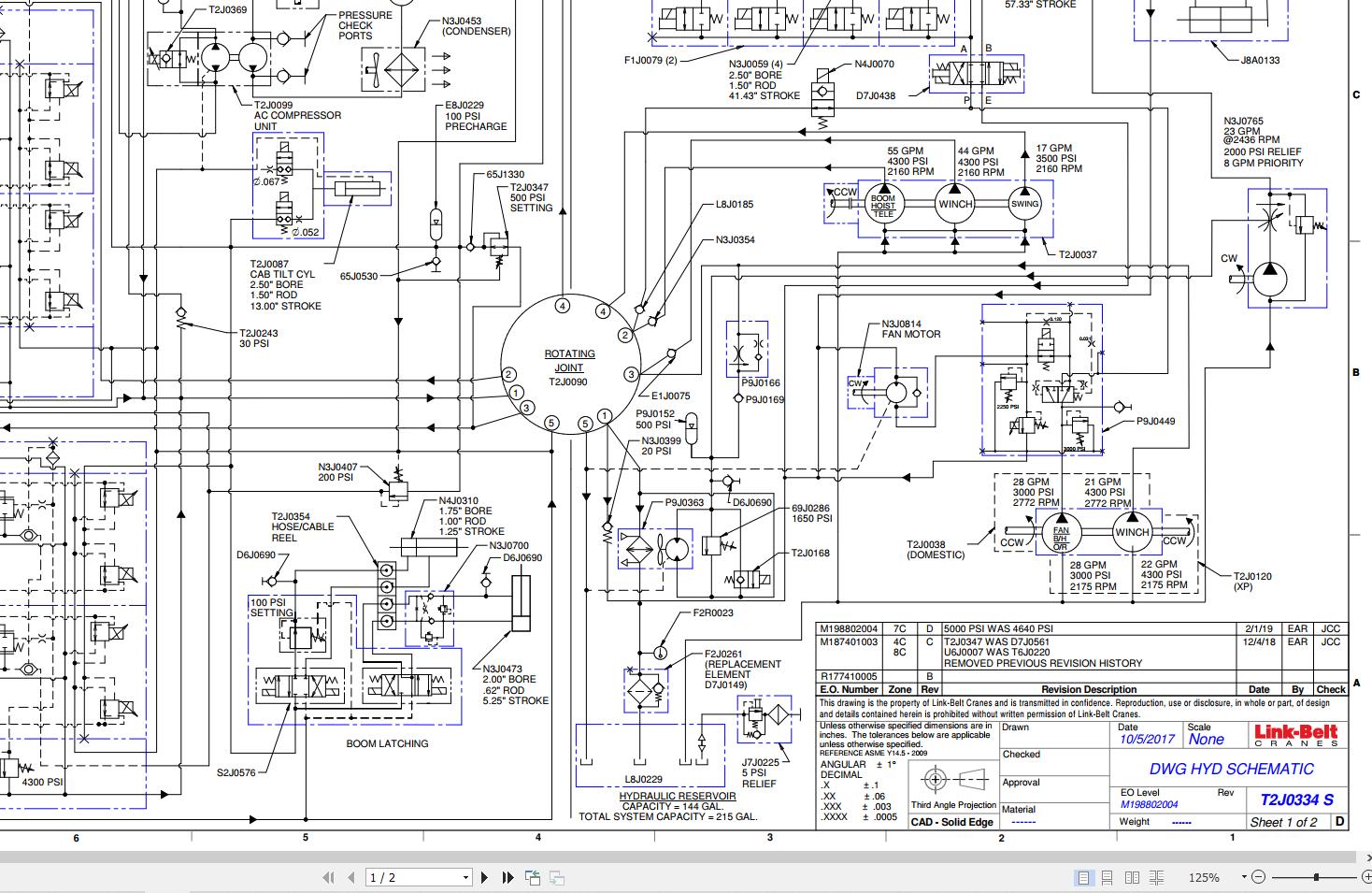The height and width of the screenshot is (893, 1372).
Task: Click the horizontal scrollbar track
Action: [x=654, y=857]
